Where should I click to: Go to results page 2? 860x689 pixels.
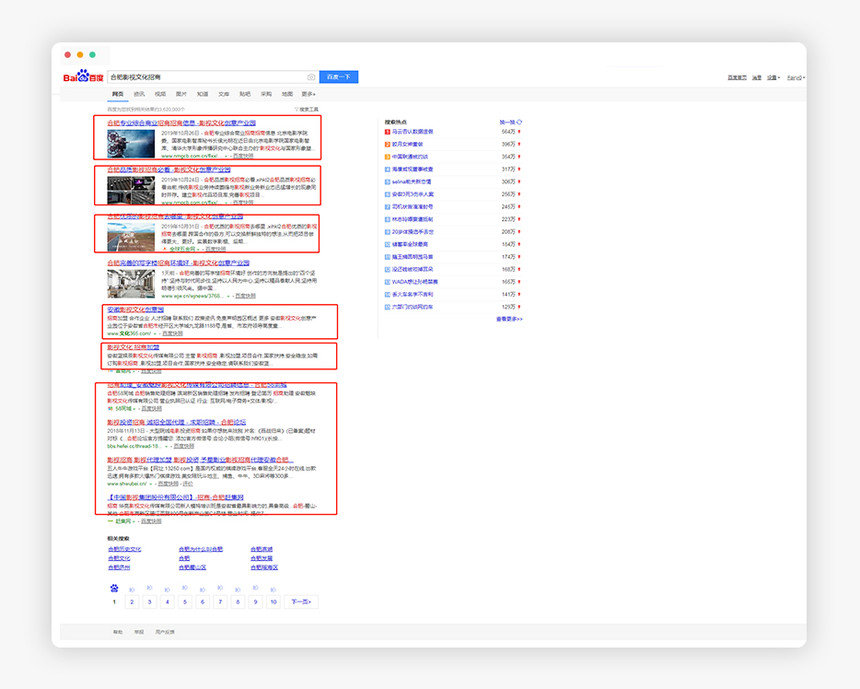(132, 602)
